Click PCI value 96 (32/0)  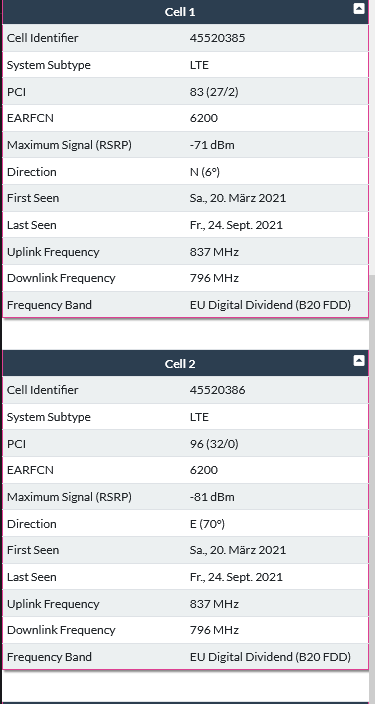click(x=214, y=444)
